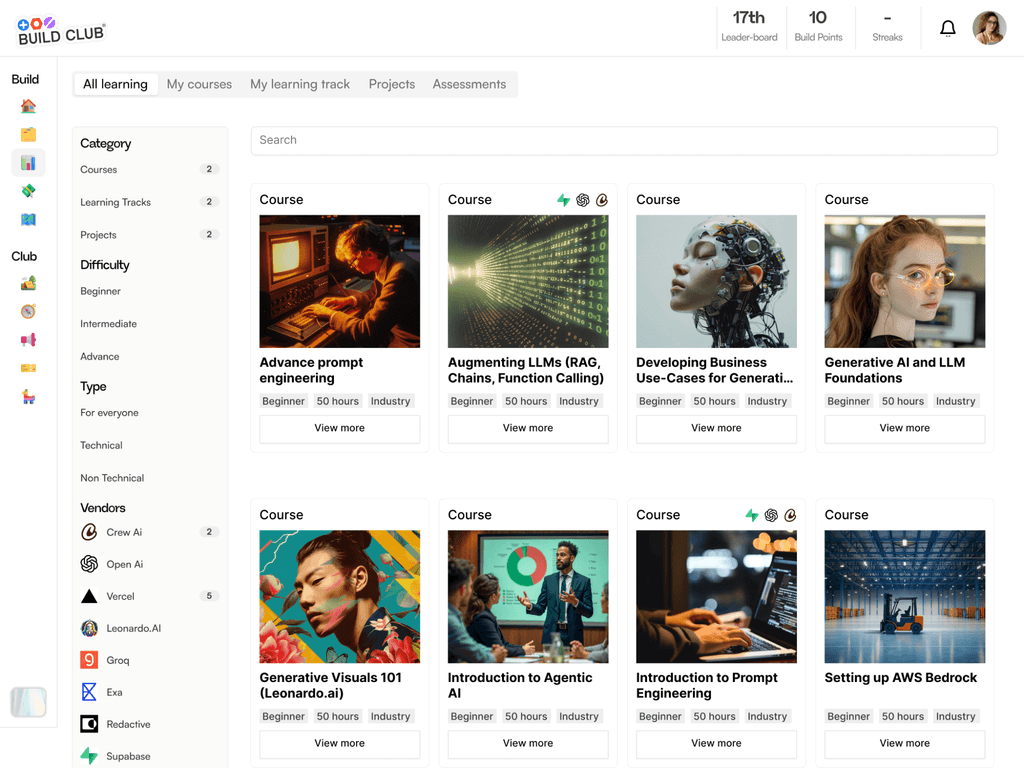1024x768 pixels.
Task: Open the Assessments tab
Action: pyautogui.click(x=469, y=84)
